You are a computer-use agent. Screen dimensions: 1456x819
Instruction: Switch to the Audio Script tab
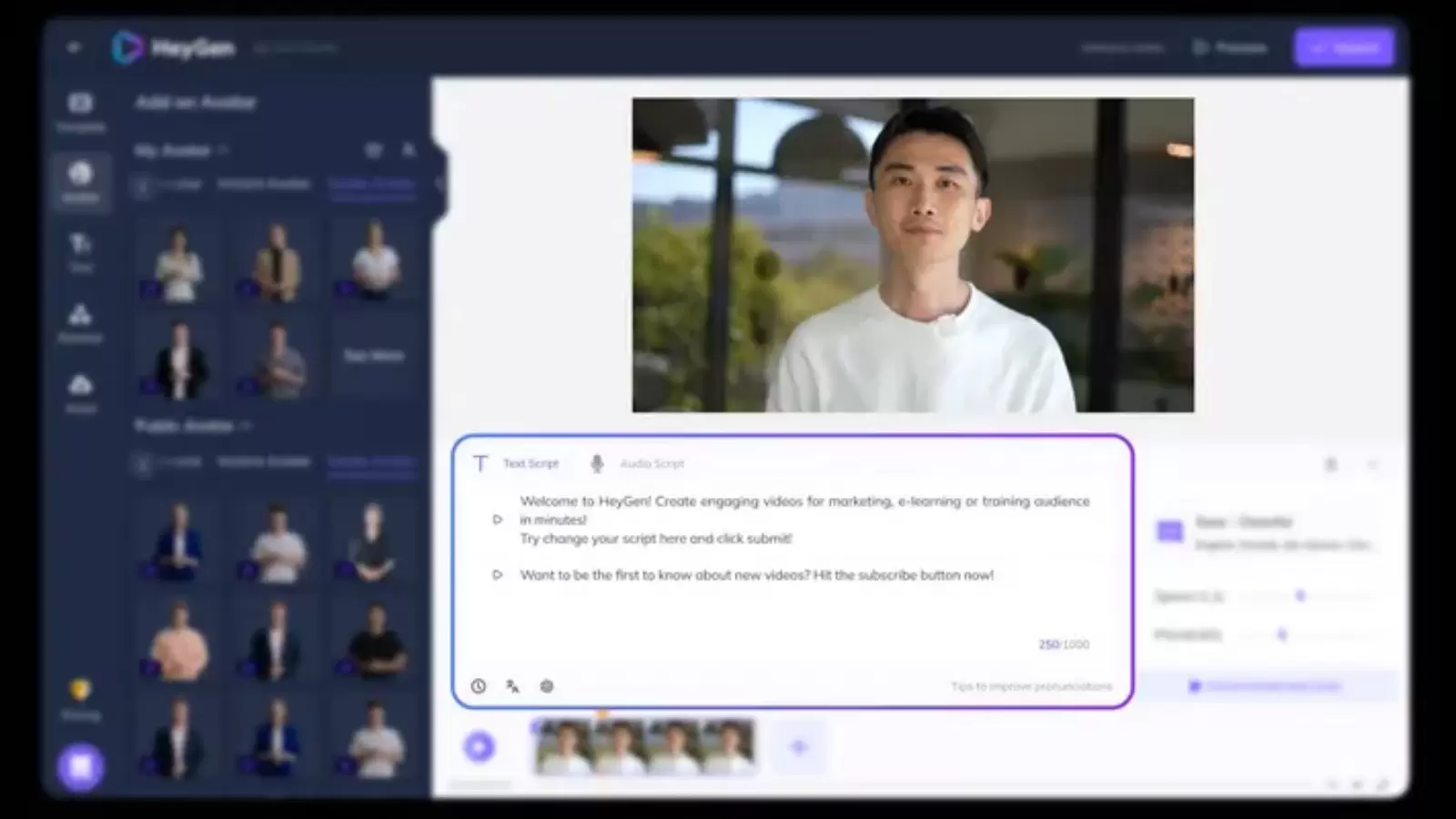coord(652,464)
